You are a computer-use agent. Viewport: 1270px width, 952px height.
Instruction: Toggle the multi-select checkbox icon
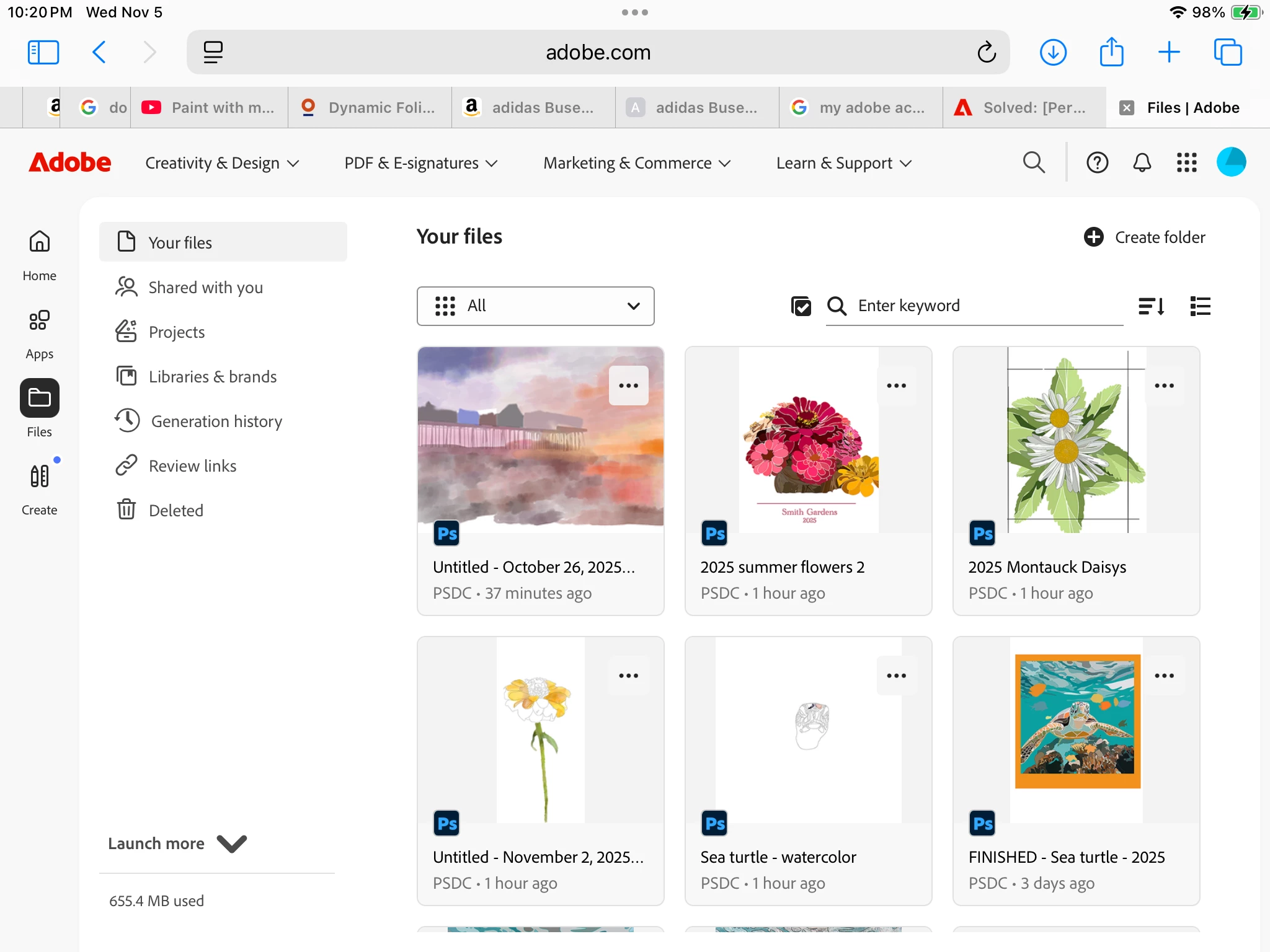(x=801, y=306)
